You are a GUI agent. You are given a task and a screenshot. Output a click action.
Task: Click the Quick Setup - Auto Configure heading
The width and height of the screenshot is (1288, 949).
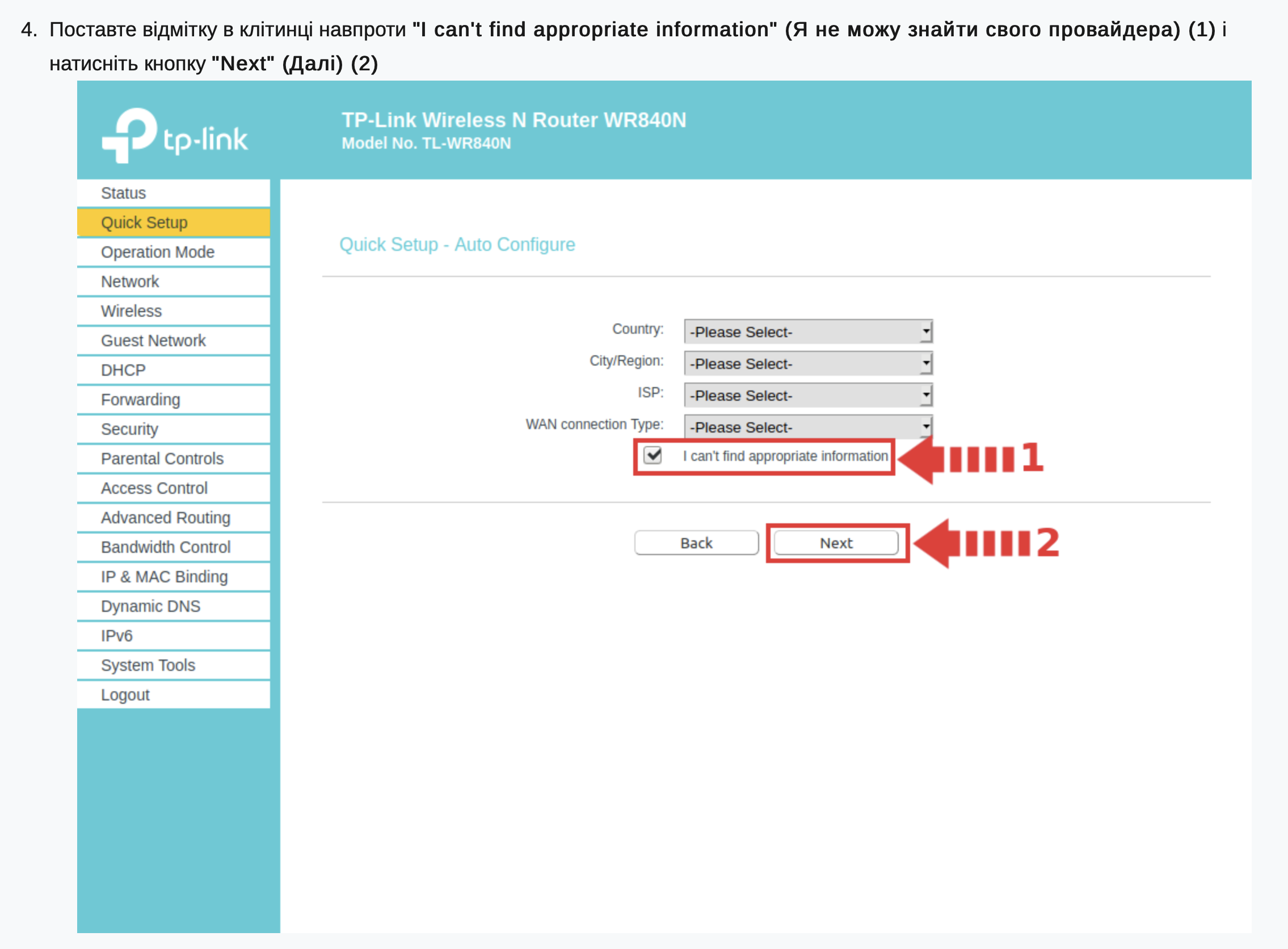click(457, 245)
